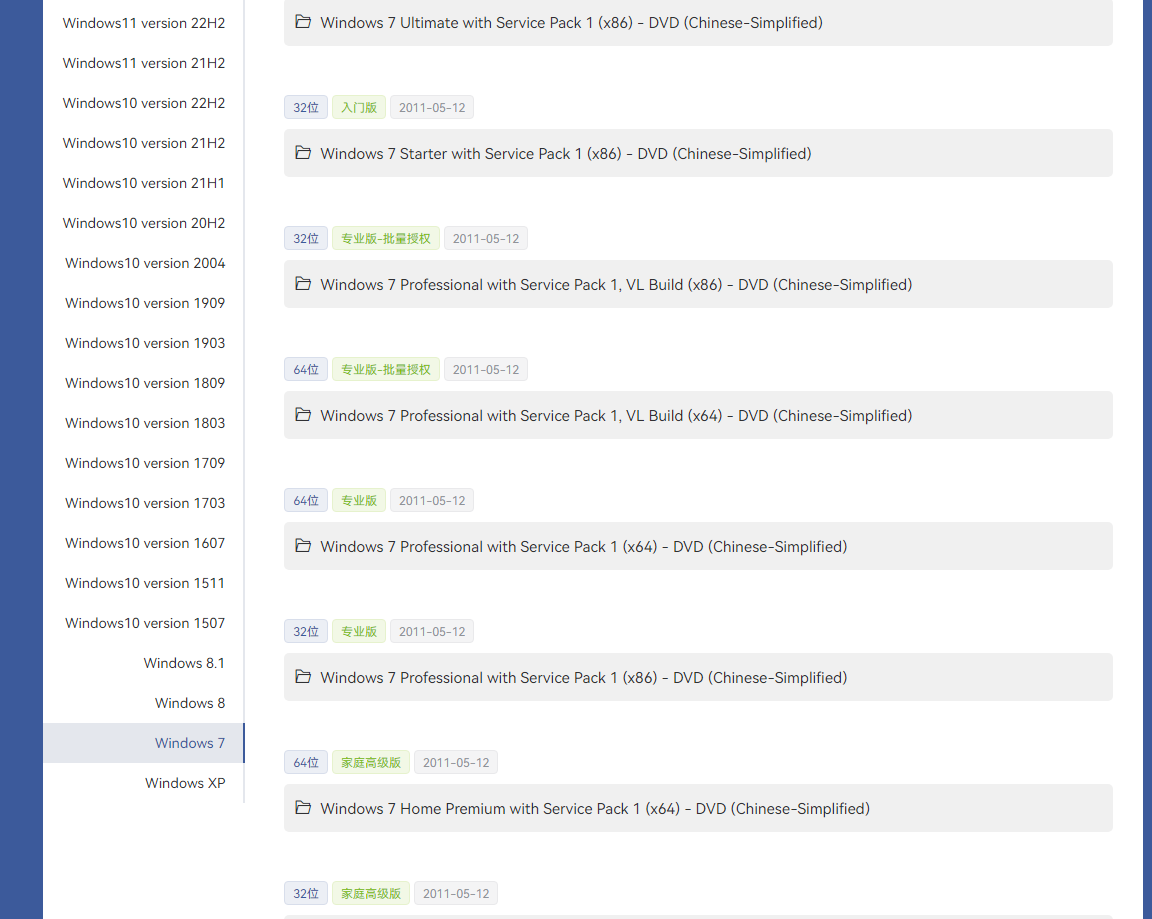The height and width of the screenshot is (919, 1152).
Task: Choose Windows10 version 1909 from sidebar
Action: pyautogui.click(x=145, y=303)
